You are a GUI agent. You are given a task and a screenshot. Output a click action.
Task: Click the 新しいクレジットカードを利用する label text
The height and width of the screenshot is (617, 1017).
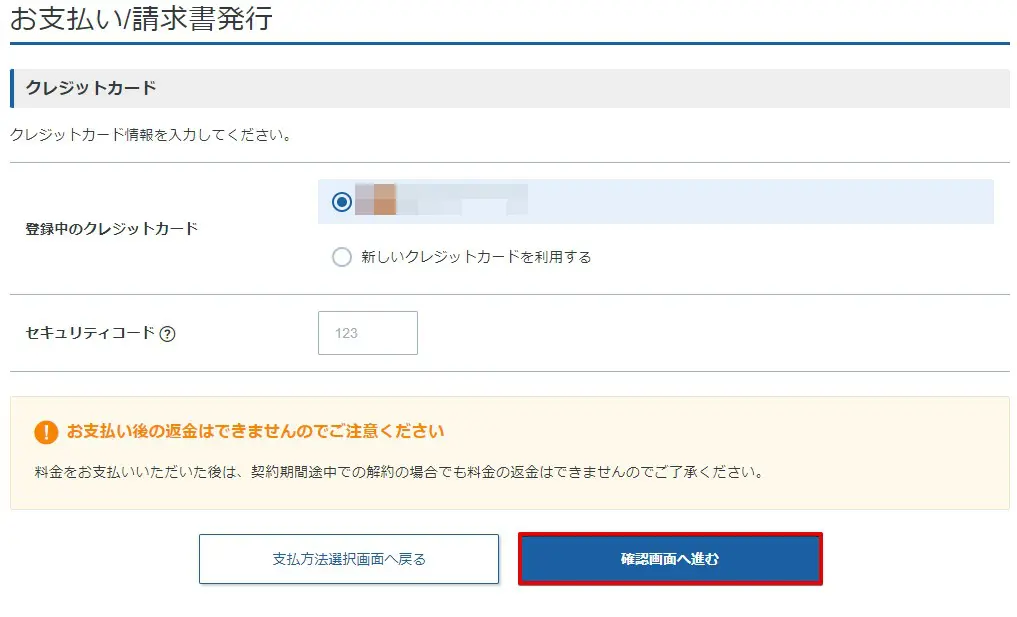point(476,257)
